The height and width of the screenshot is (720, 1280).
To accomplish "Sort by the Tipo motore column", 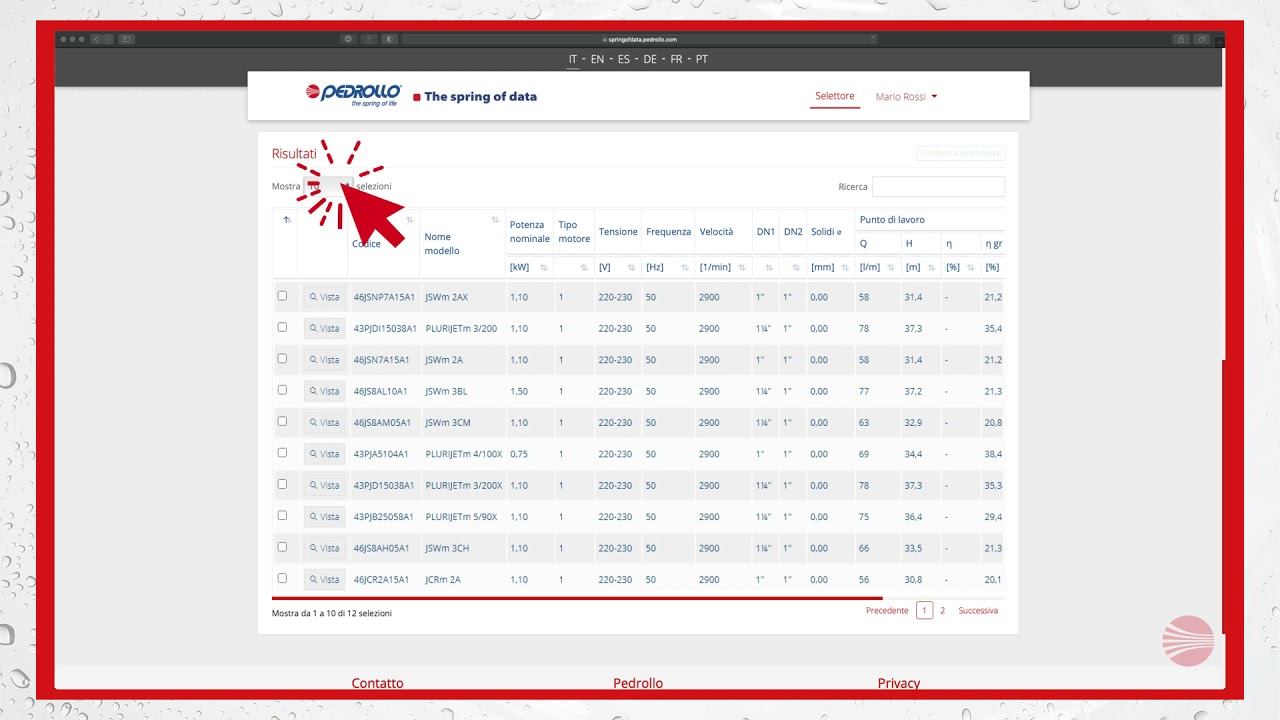I will point(584,268).
